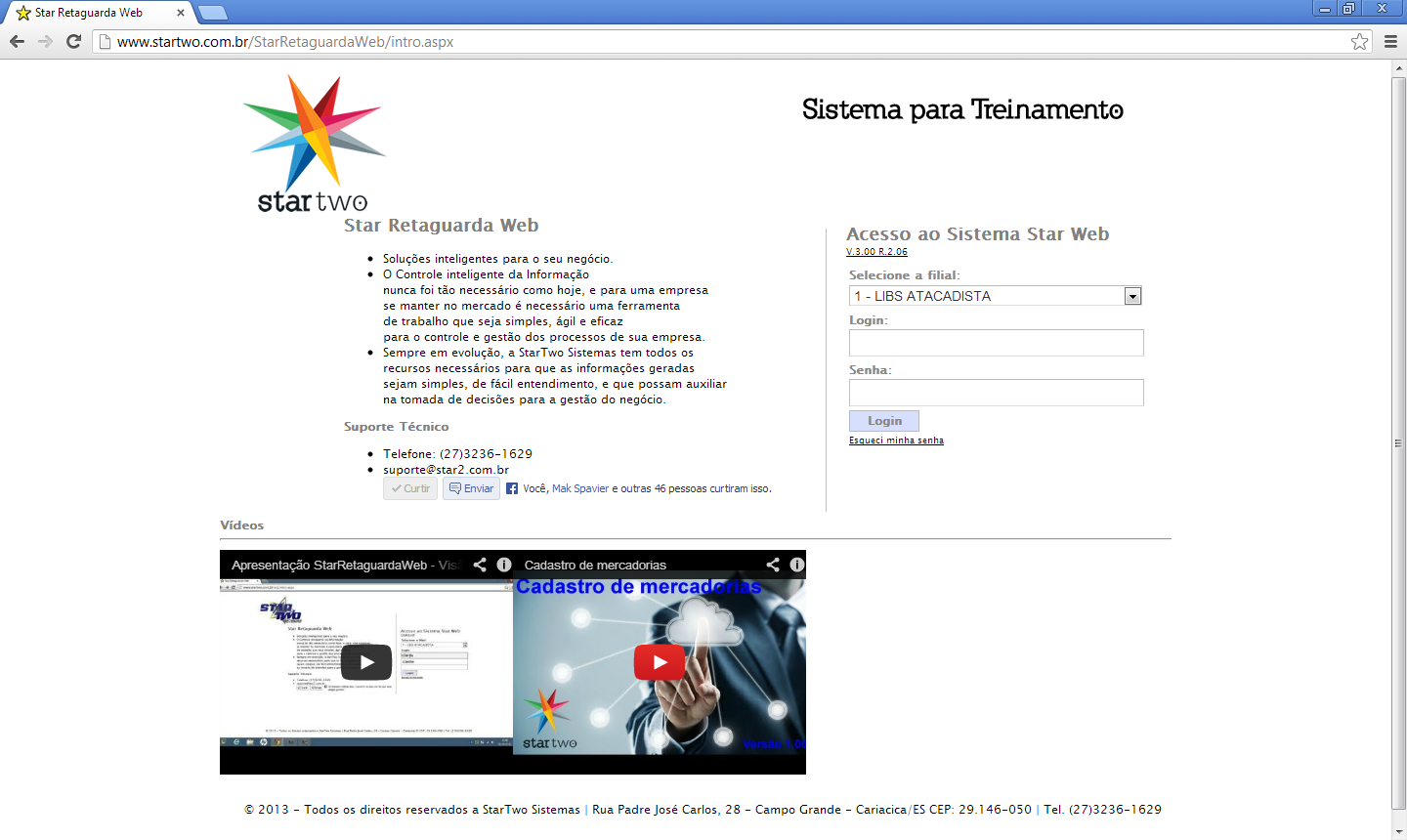The width and height of the screenshot is (1407, 840).
Task: Show info for Cadastro de mercadorias video
Action: [x=797, y=565]
